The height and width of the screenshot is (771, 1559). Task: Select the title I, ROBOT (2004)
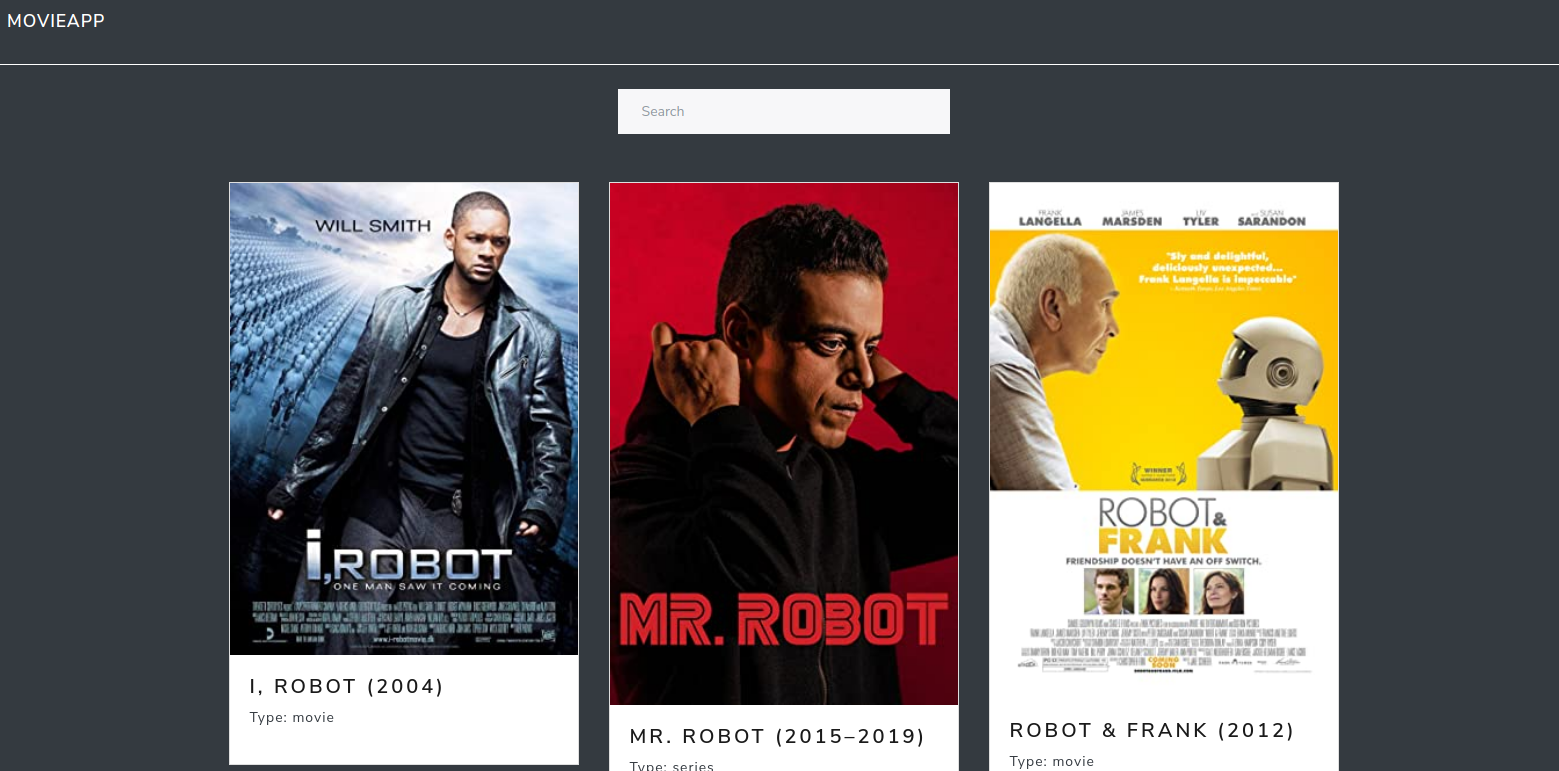(x=347, y=687)
